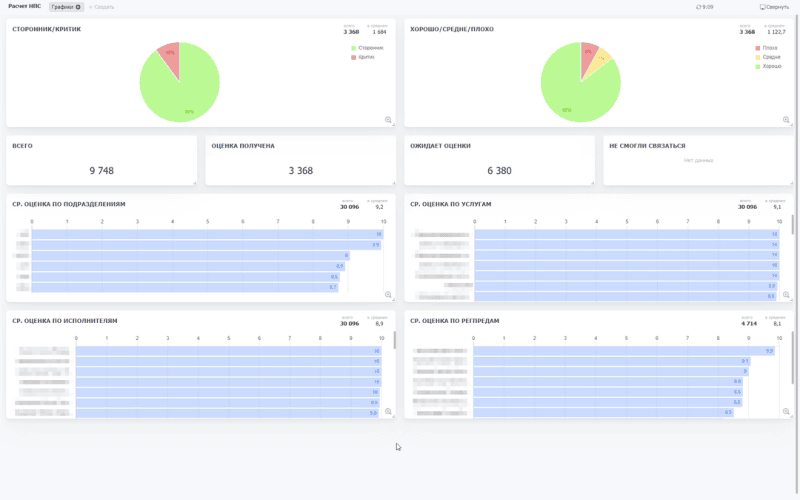Click the refresh icon next to 9:09
800x500 pixels.
pyautogui.click(x=699, y=7)
